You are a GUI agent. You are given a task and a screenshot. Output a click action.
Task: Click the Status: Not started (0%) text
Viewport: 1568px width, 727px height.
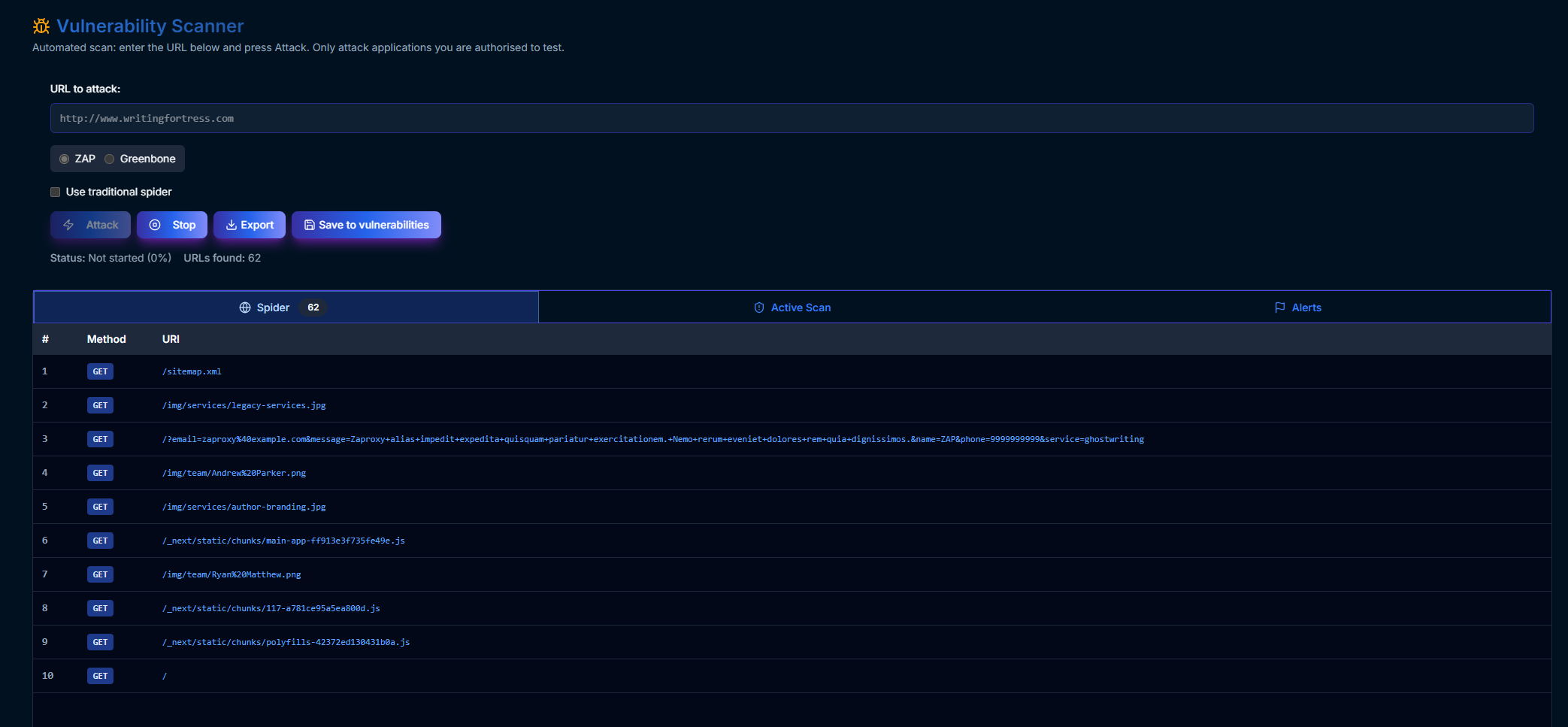[110, 258]
